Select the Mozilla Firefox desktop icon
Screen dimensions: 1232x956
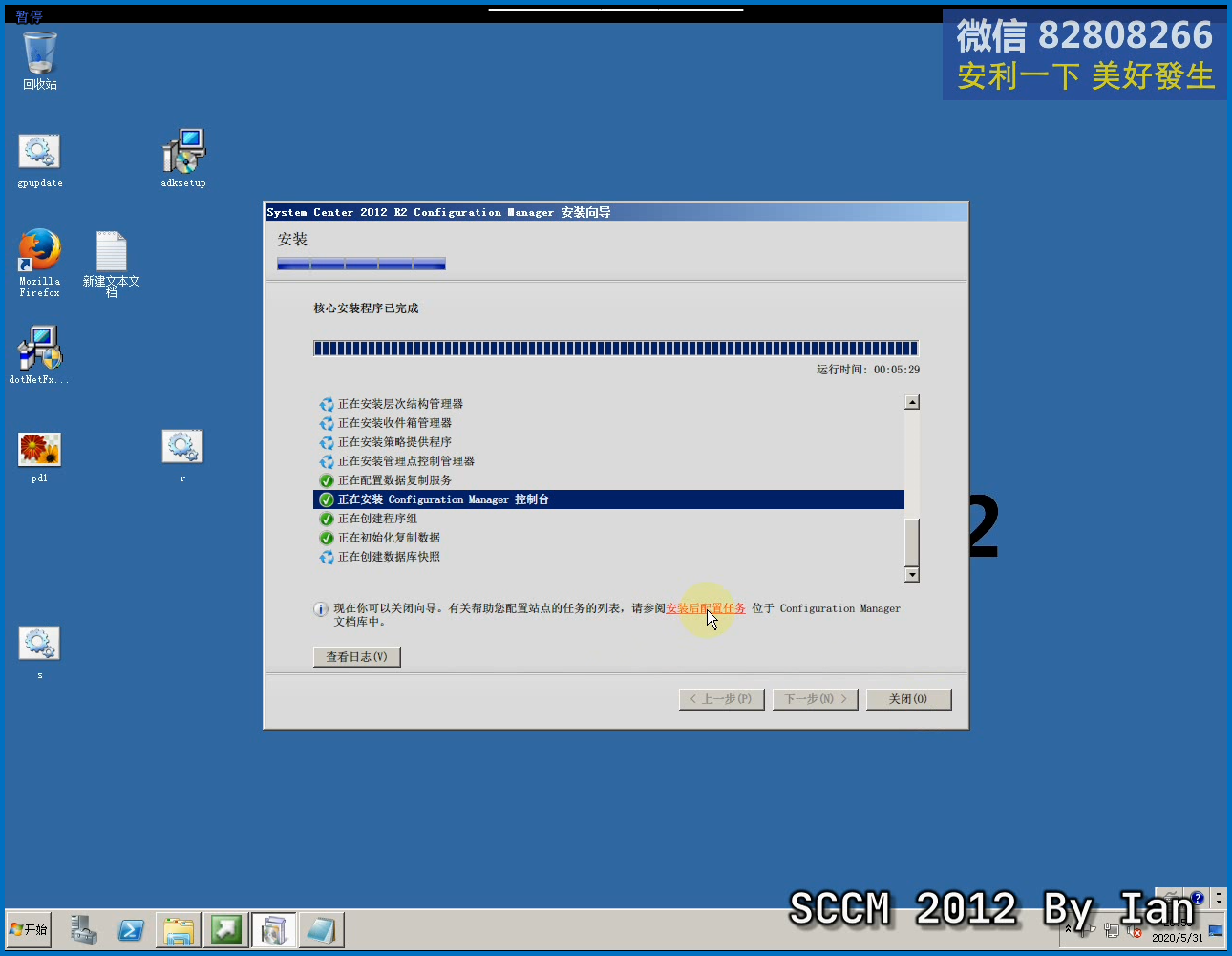tap(40, 262)
